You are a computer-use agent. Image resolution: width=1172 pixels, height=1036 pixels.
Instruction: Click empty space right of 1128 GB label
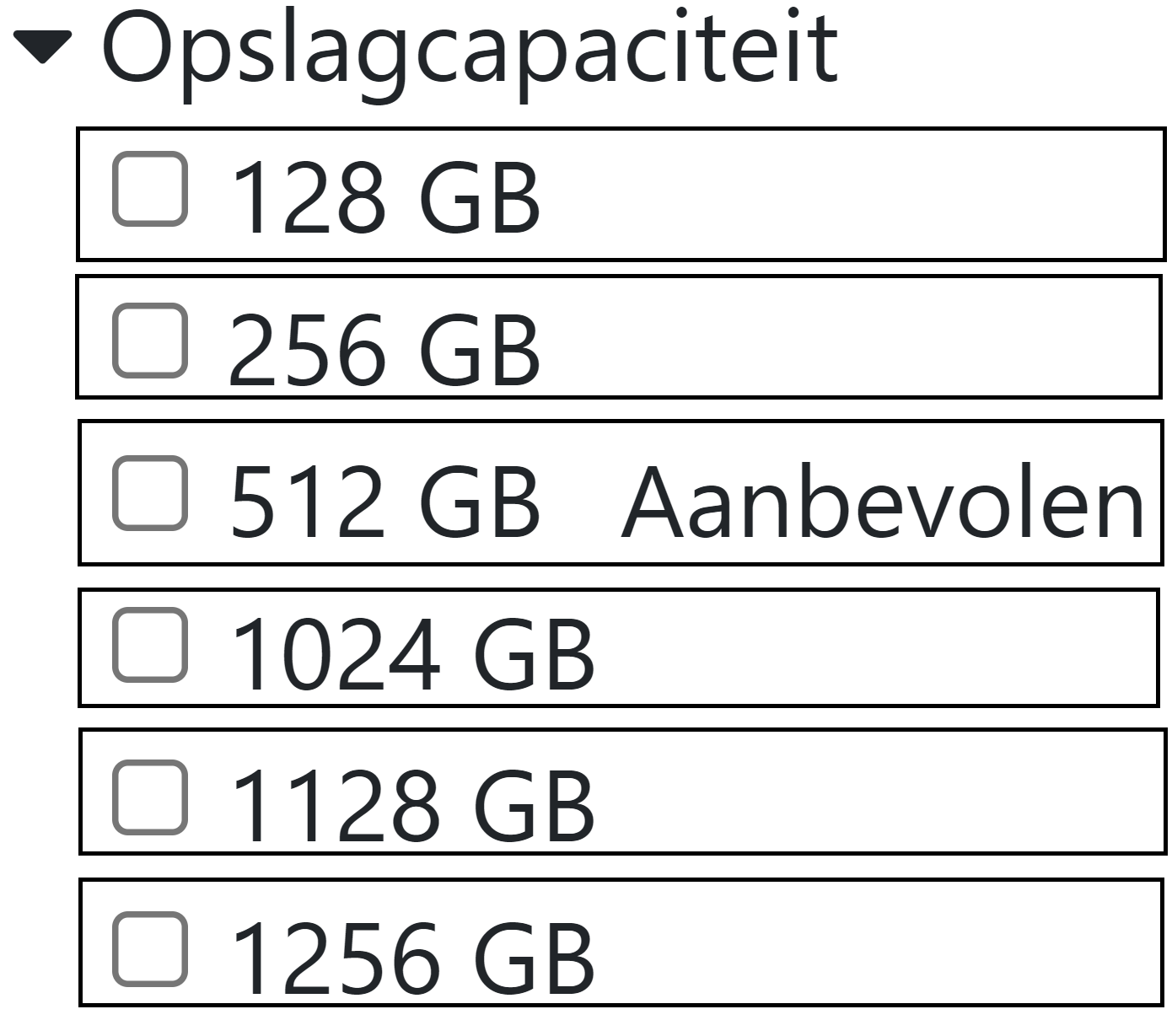868,792
